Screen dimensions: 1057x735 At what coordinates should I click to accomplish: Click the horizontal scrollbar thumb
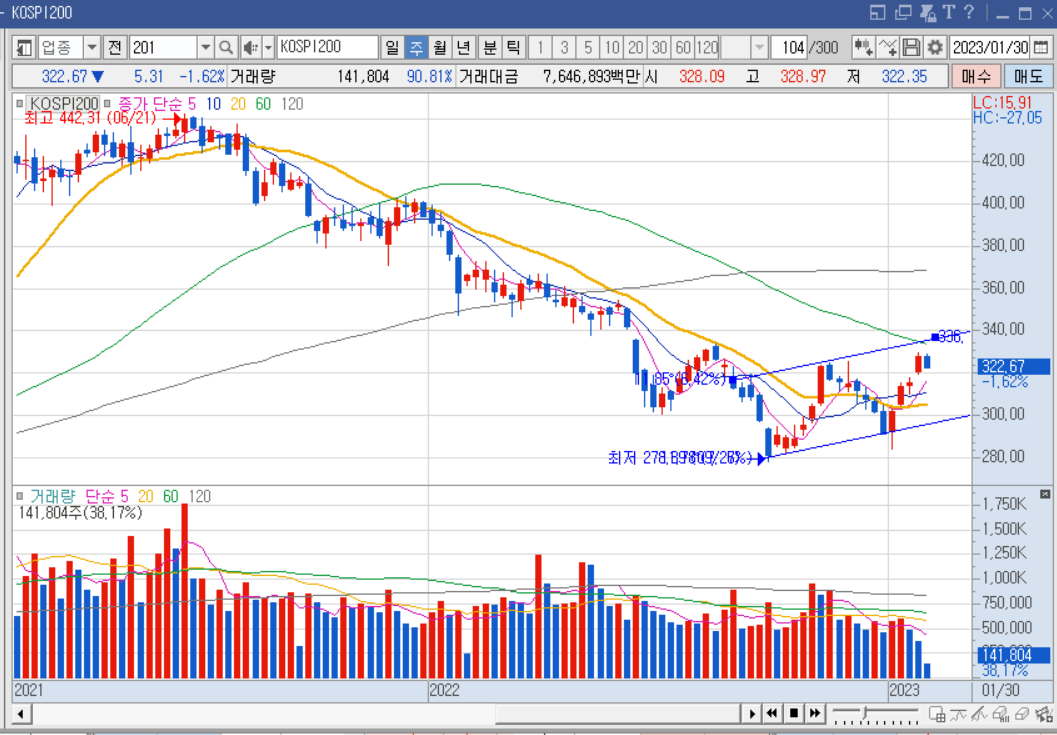[x=617, y=713]
